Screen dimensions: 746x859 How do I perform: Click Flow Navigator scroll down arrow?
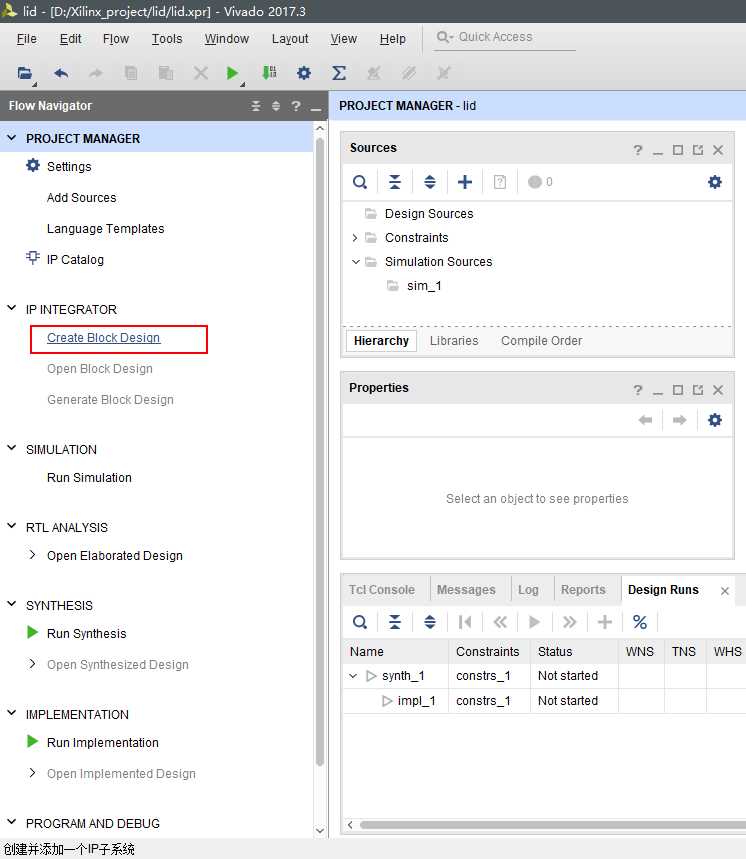tap(320, 831)
